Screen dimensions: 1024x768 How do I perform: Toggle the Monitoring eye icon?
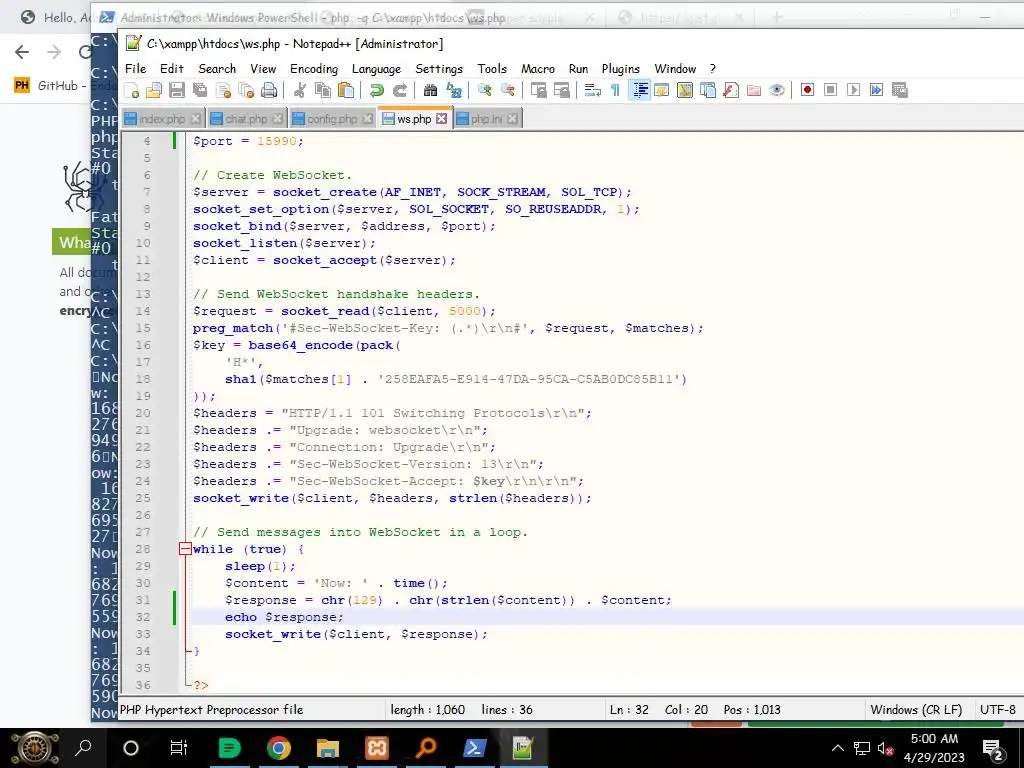[x=776, y=90]
